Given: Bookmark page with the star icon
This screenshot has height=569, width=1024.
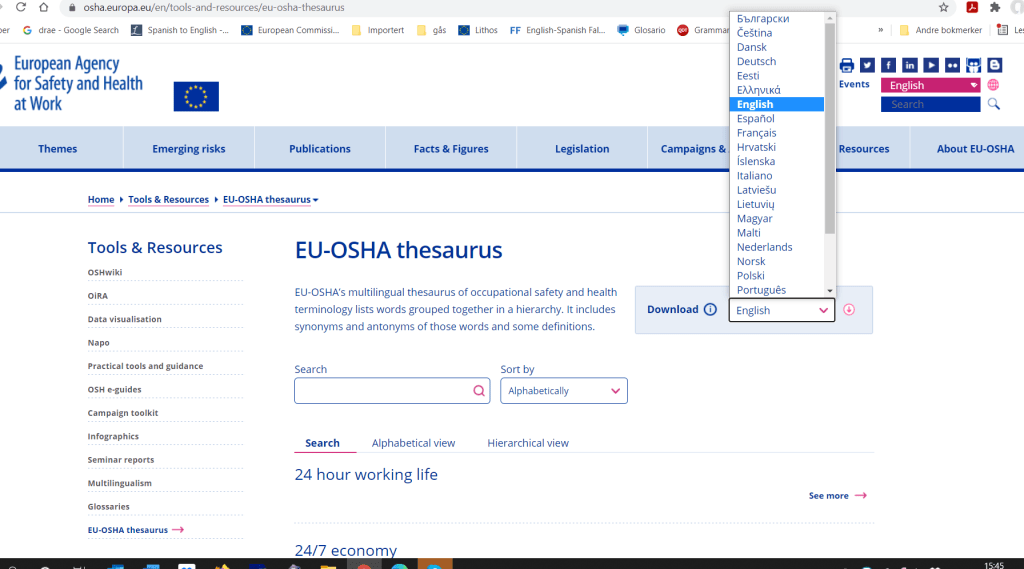Looking at the screenshot, I should pos(943,7).
